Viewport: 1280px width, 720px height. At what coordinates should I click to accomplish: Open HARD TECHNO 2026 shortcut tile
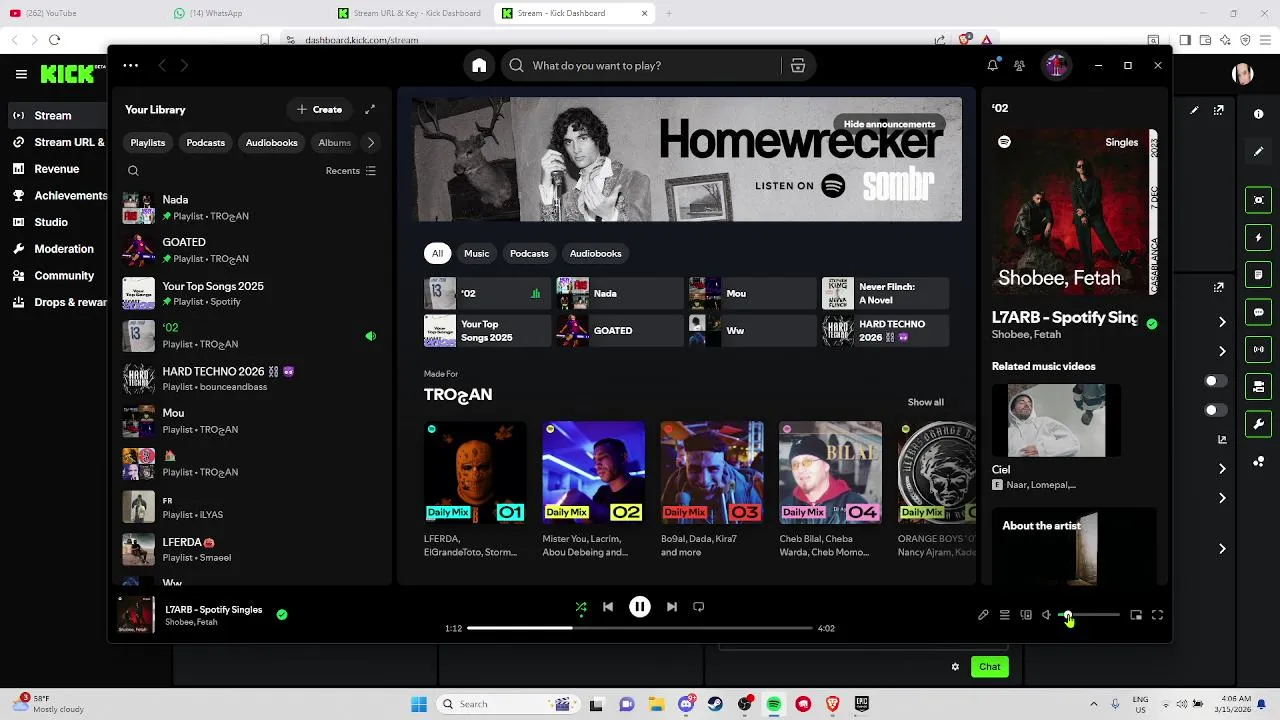(884, 331)
